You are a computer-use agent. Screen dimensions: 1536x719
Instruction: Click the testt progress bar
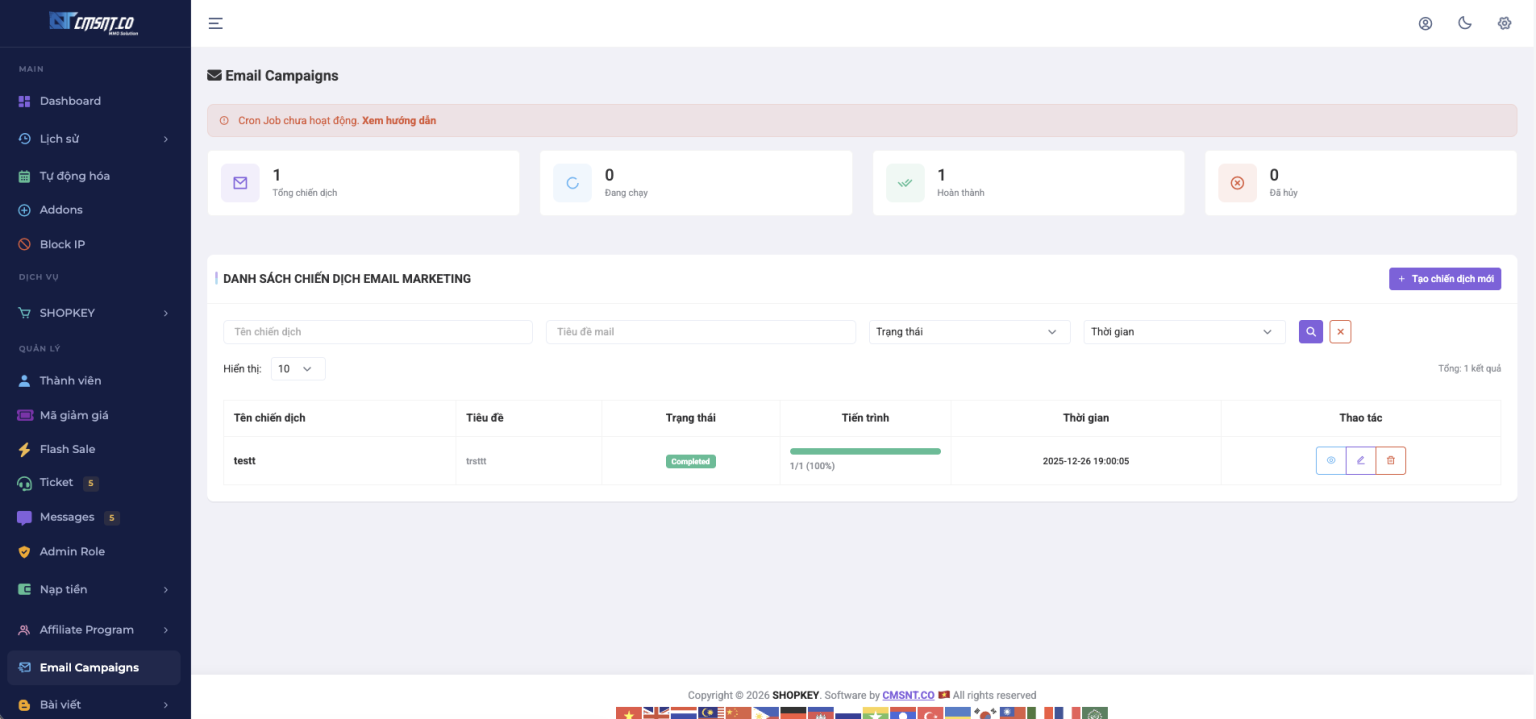tap(865, 451)
